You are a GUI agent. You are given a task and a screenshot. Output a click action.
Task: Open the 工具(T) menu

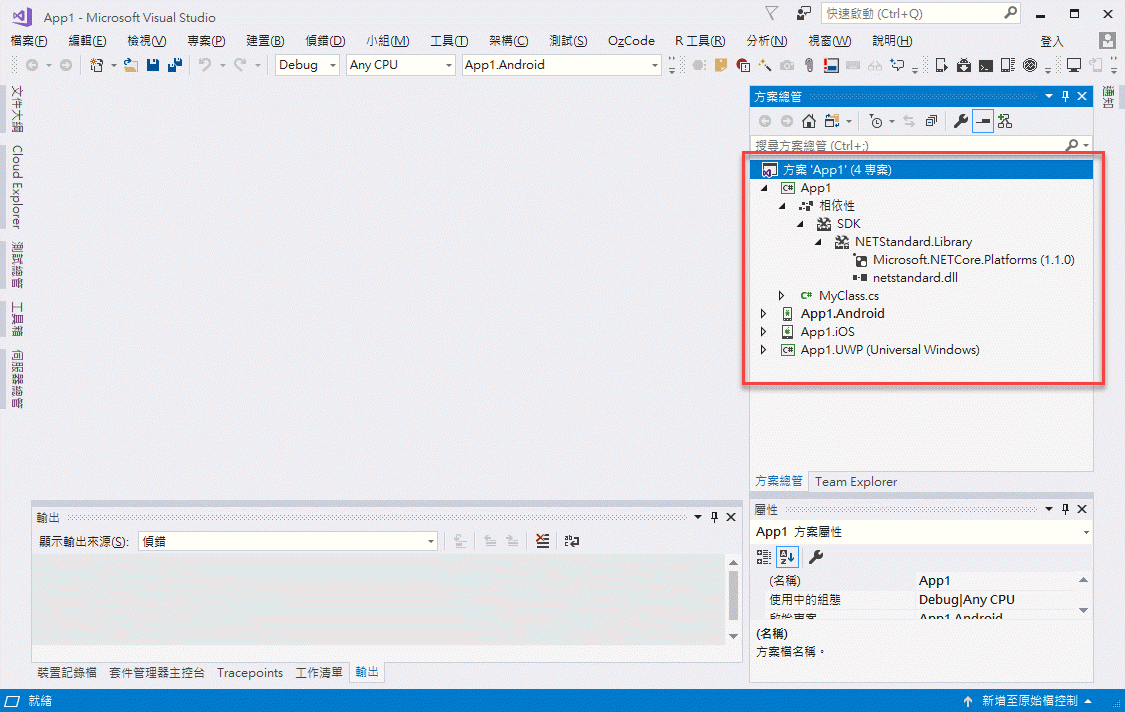449,41
